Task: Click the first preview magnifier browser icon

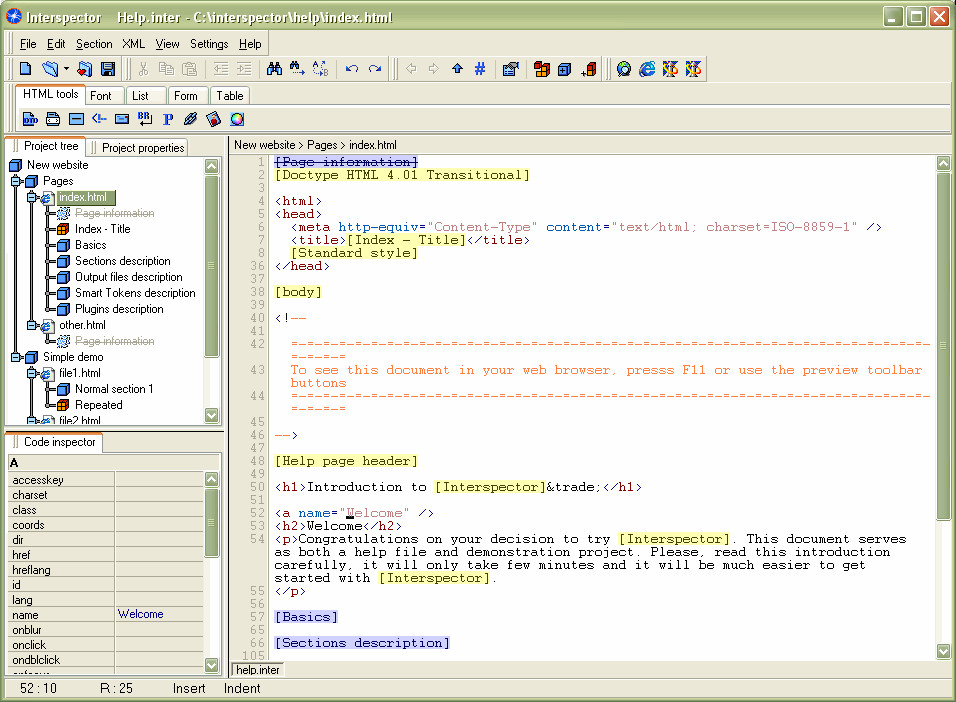Action: pos(624,69)
